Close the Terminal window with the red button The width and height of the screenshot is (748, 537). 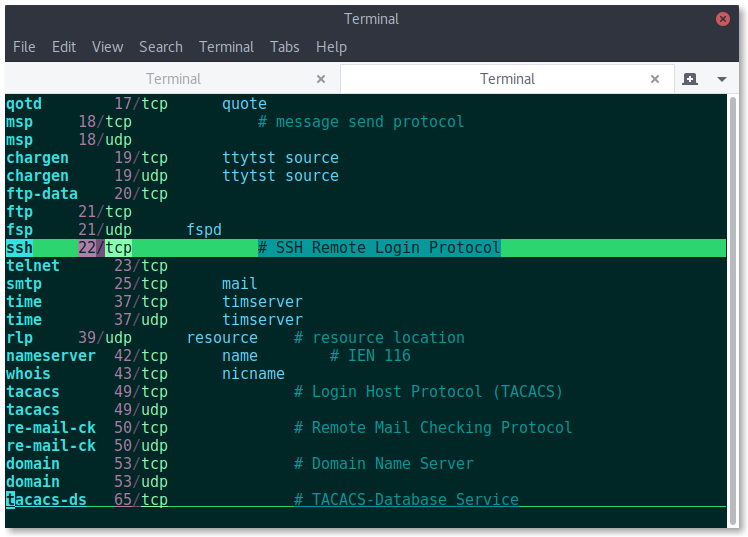coord(723,19)
